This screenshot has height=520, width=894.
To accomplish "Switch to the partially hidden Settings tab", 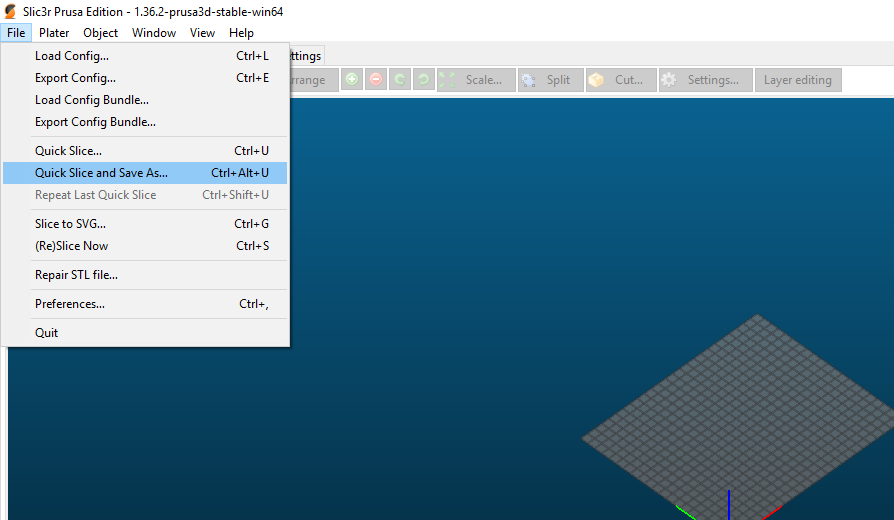I will (x=307, y=56).
